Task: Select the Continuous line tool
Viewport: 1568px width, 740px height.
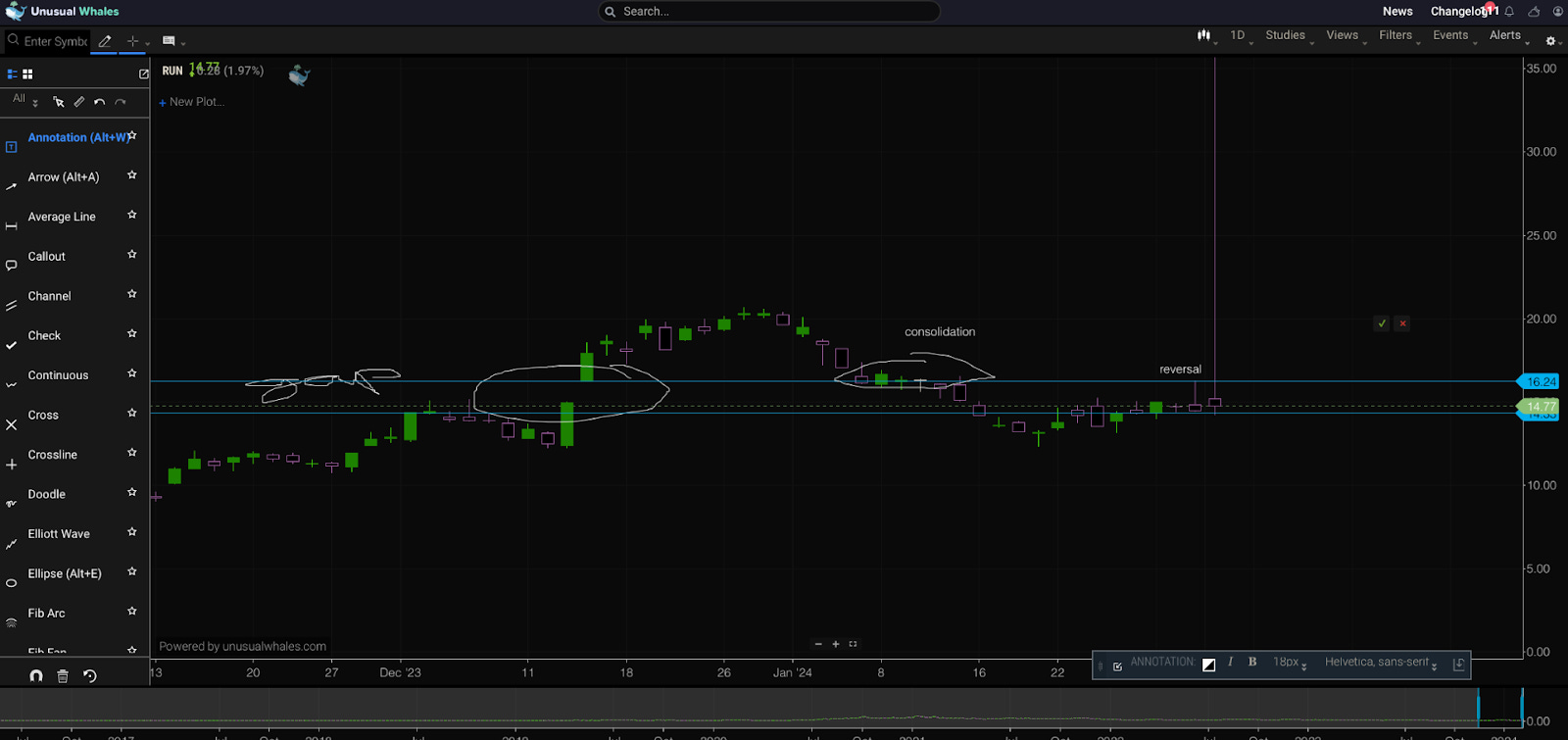Action: pyautogui.click(x=58, y=375)
